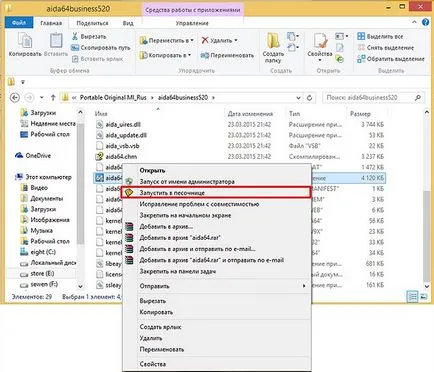Open Переместить в dropdown
The height and width of the screenshot is (372, 434).
[167, 40]
